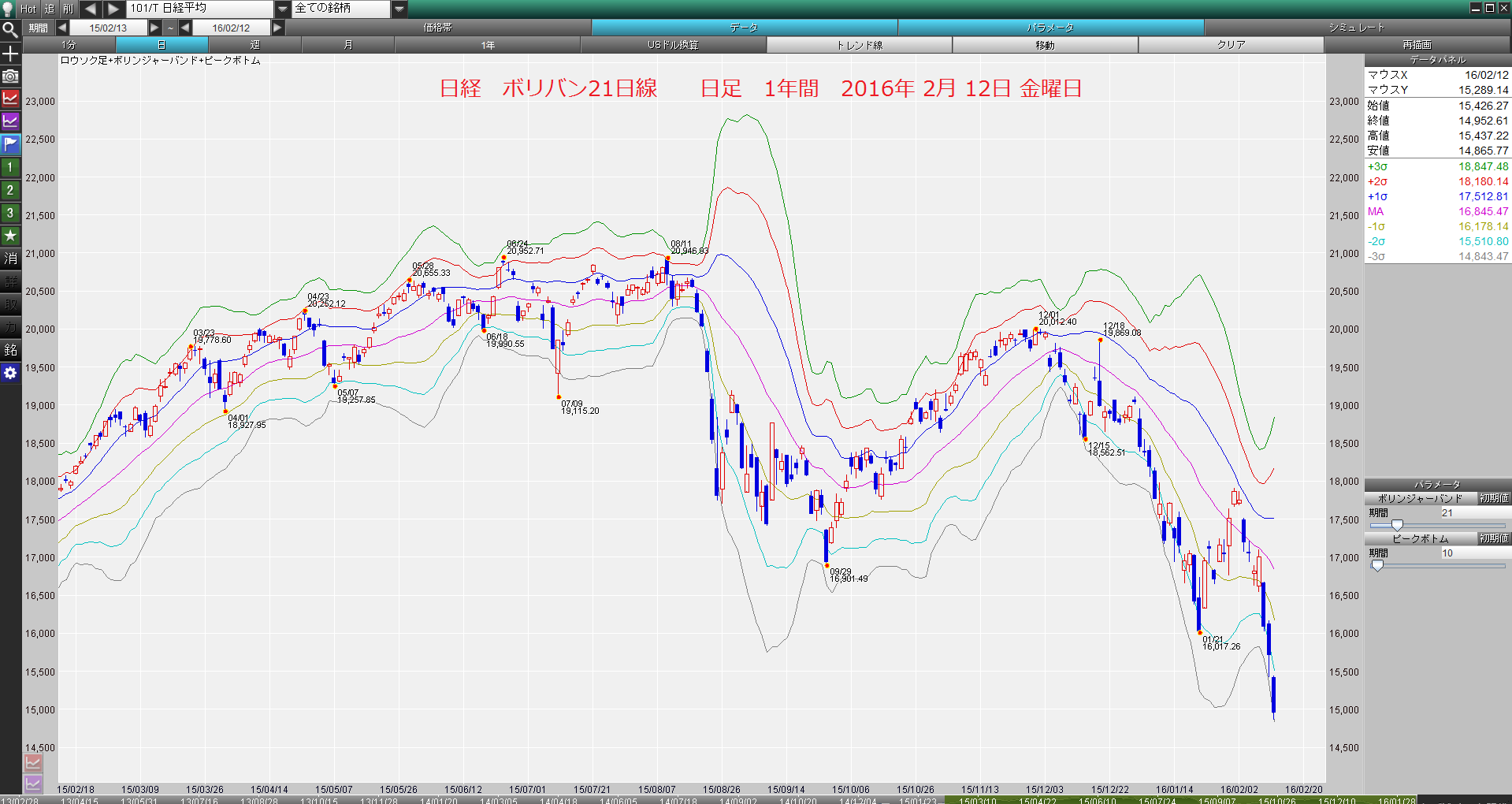Click the ピークボトム period value 10 field
Image resolution: width=1512 pixels, height=804 pixels.
tap(1475, 553)
